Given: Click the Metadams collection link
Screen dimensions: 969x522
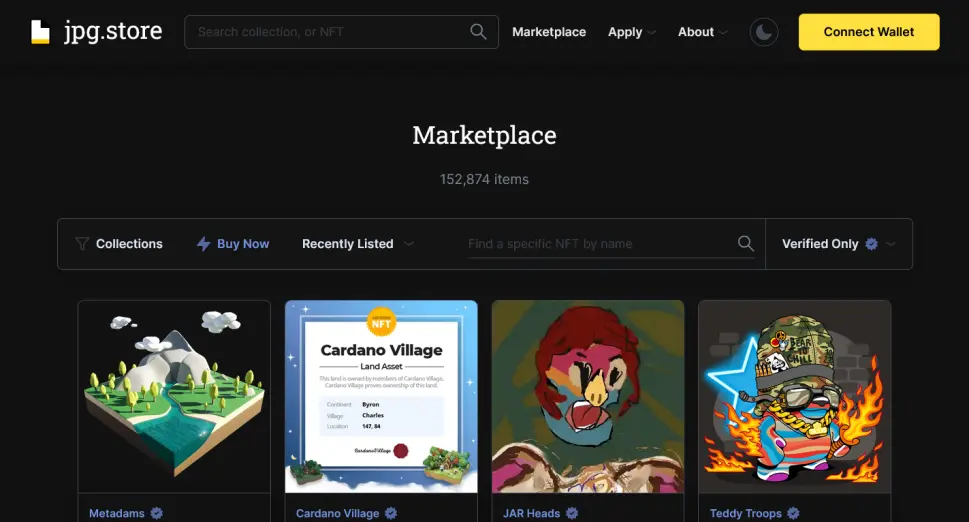Looking at the screenshot, I should (117, 513).
